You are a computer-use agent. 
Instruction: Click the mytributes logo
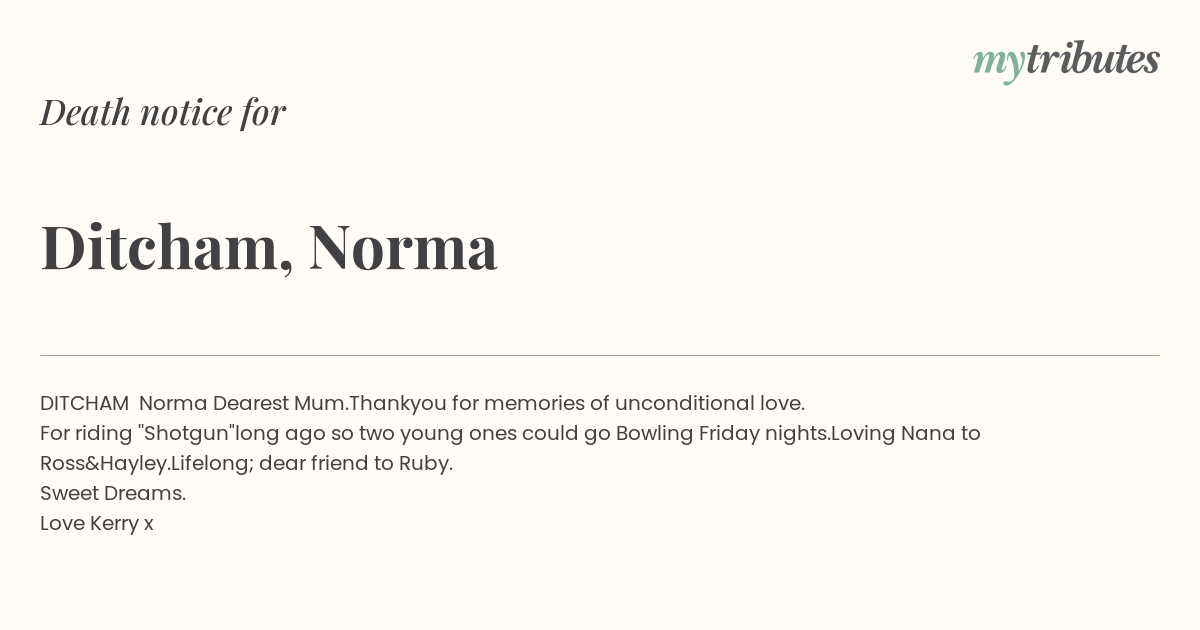click(1066, 61)
